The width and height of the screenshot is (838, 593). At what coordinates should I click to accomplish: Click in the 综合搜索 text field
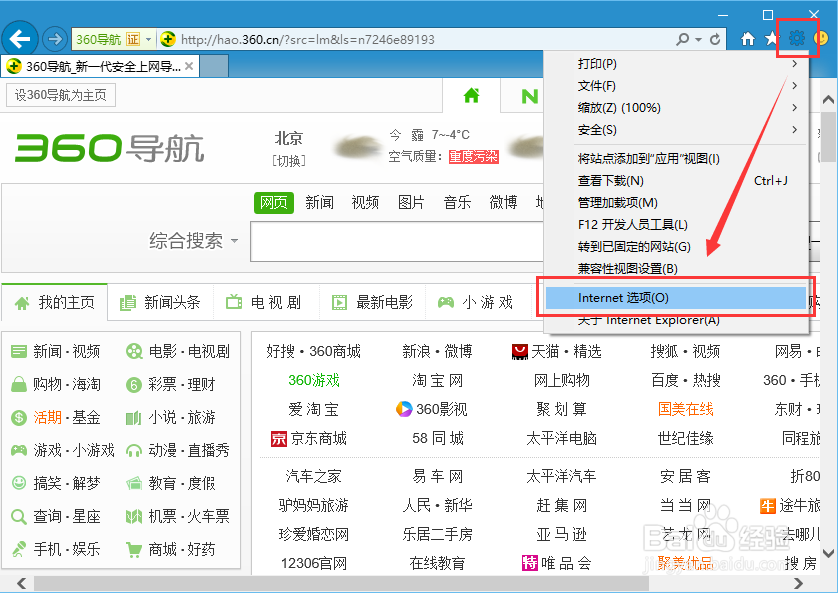tap(398, 241)
